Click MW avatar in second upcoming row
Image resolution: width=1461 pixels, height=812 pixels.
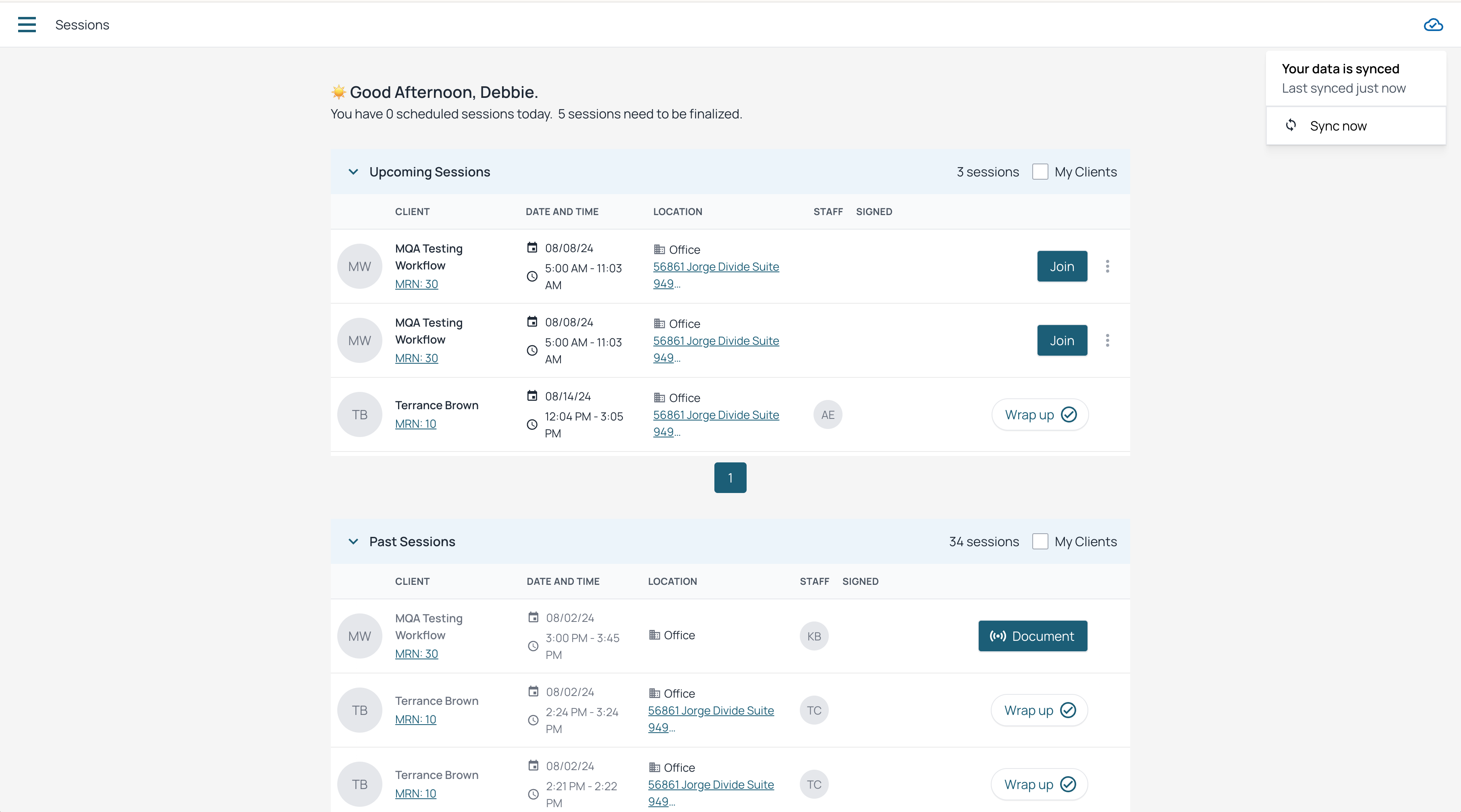coord(359,341)
